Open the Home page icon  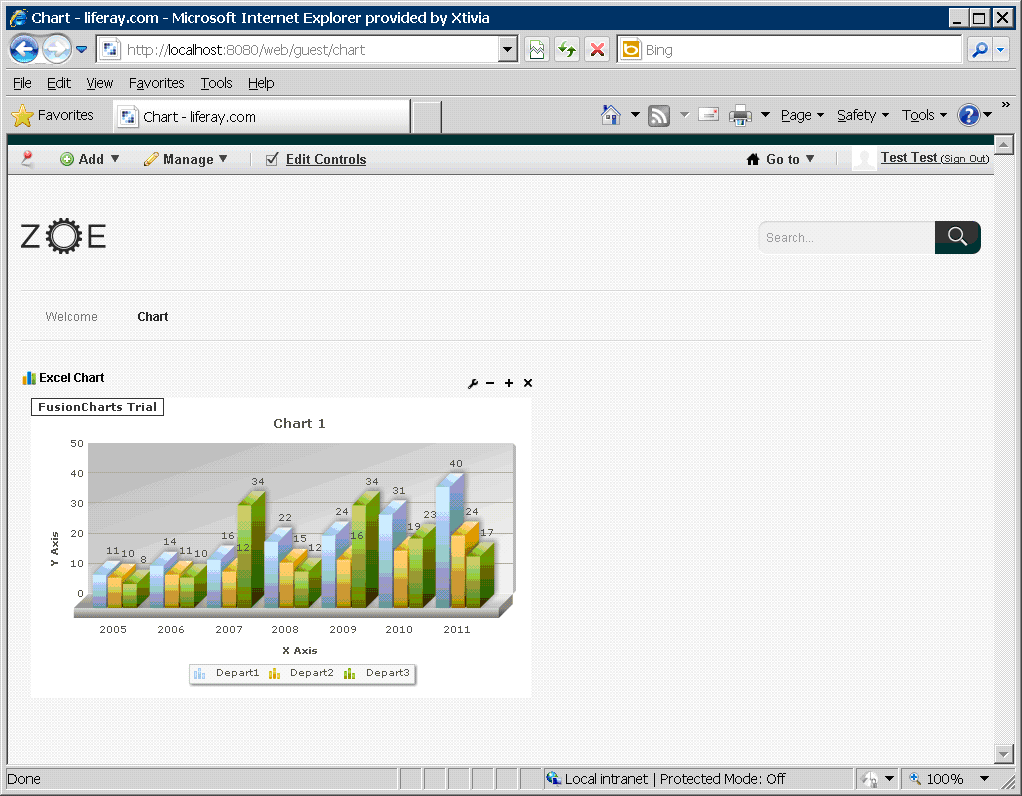[x=610, y=115]
